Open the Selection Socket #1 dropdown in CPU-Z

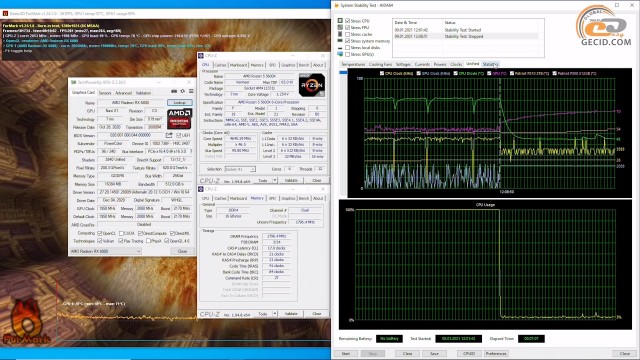tap(240, 169)
